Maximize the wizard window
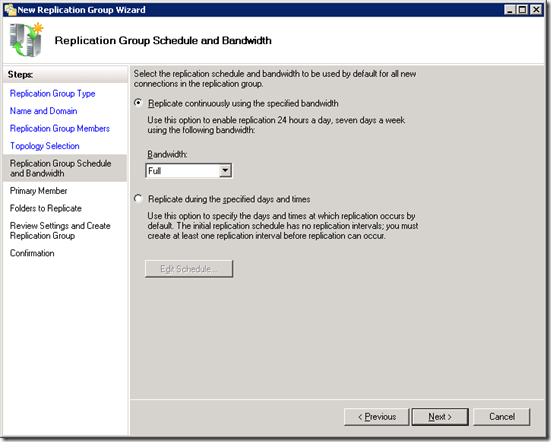This screenshot has height=442, width=551. (x=523, y=10)
